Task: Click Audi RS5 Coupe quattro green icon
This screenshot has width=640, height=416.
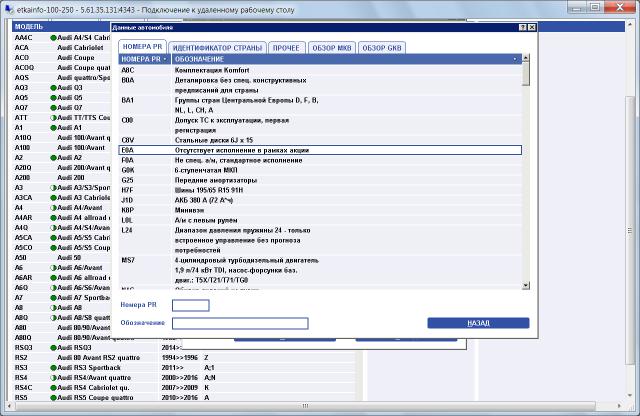Action: tap(53, 398)
